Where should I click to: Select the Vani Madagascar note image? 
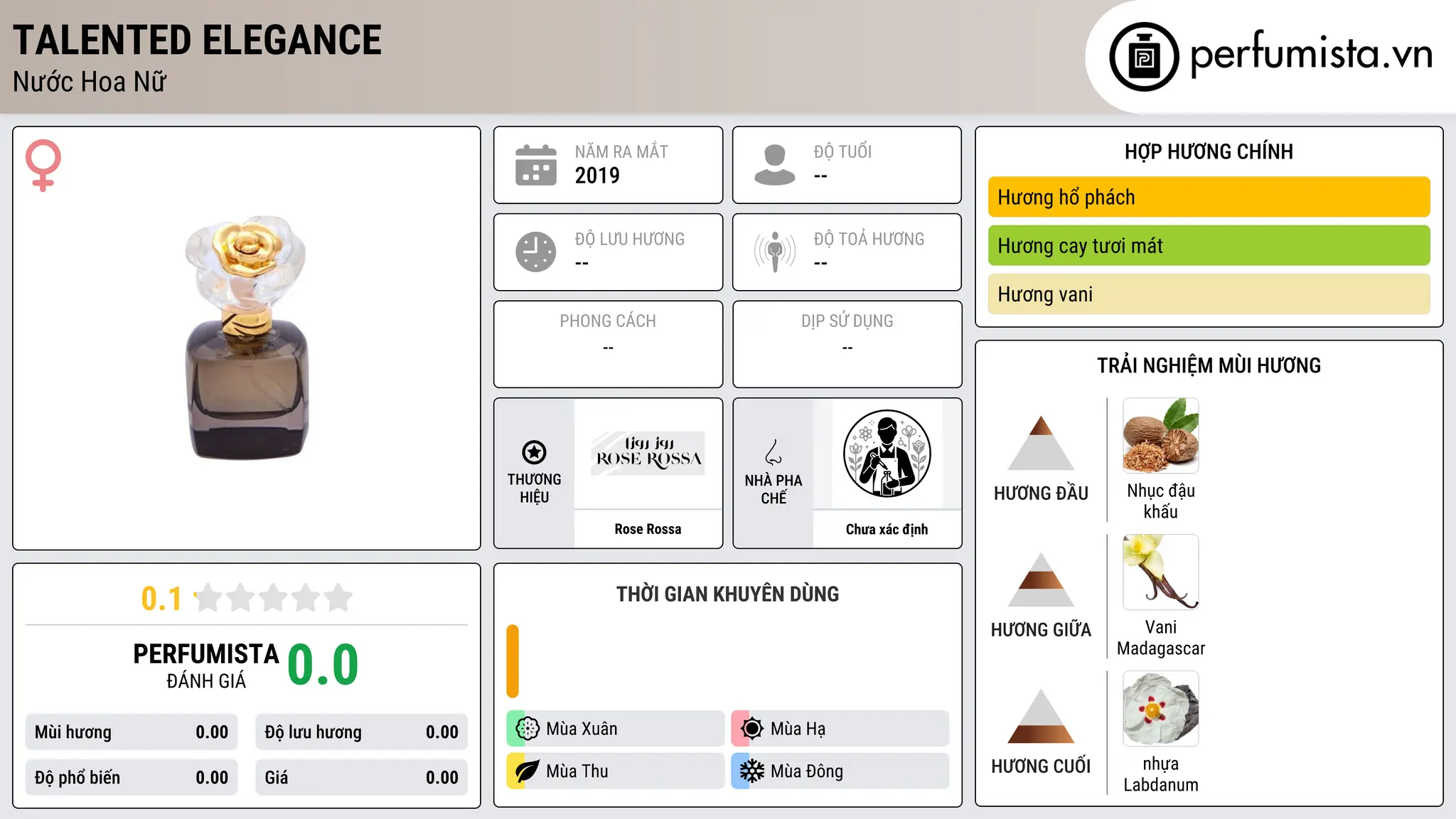pos(1161,572)
